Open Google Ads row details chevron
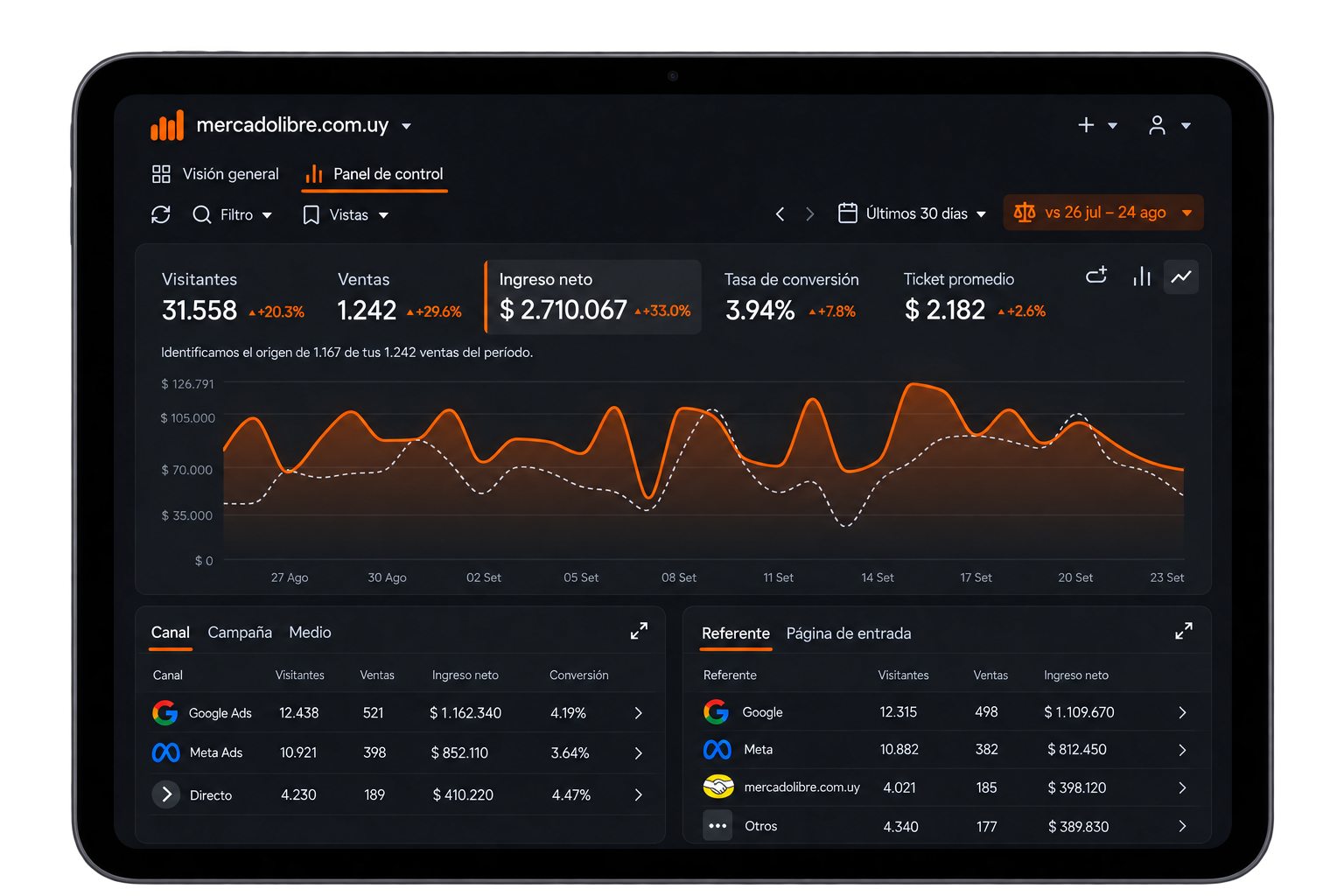This screenshot has width=1344, height=896. click(x=639, y=713)
